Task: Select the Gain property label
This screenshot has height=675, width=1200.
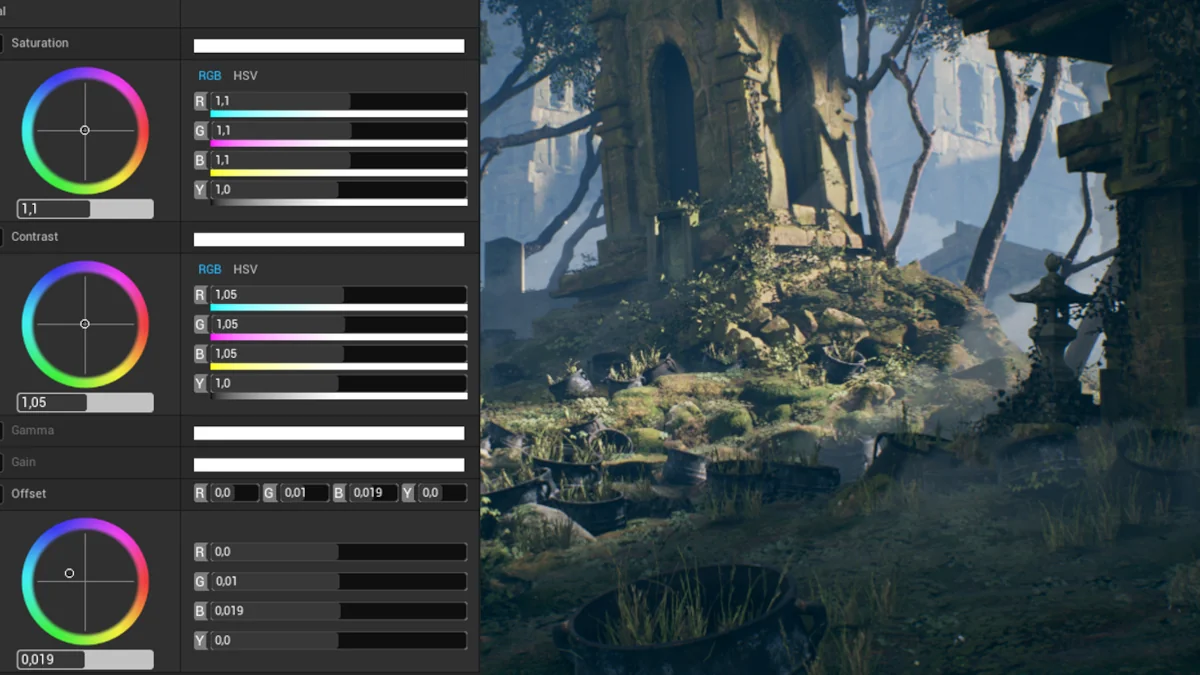Action: pos(23,462)
